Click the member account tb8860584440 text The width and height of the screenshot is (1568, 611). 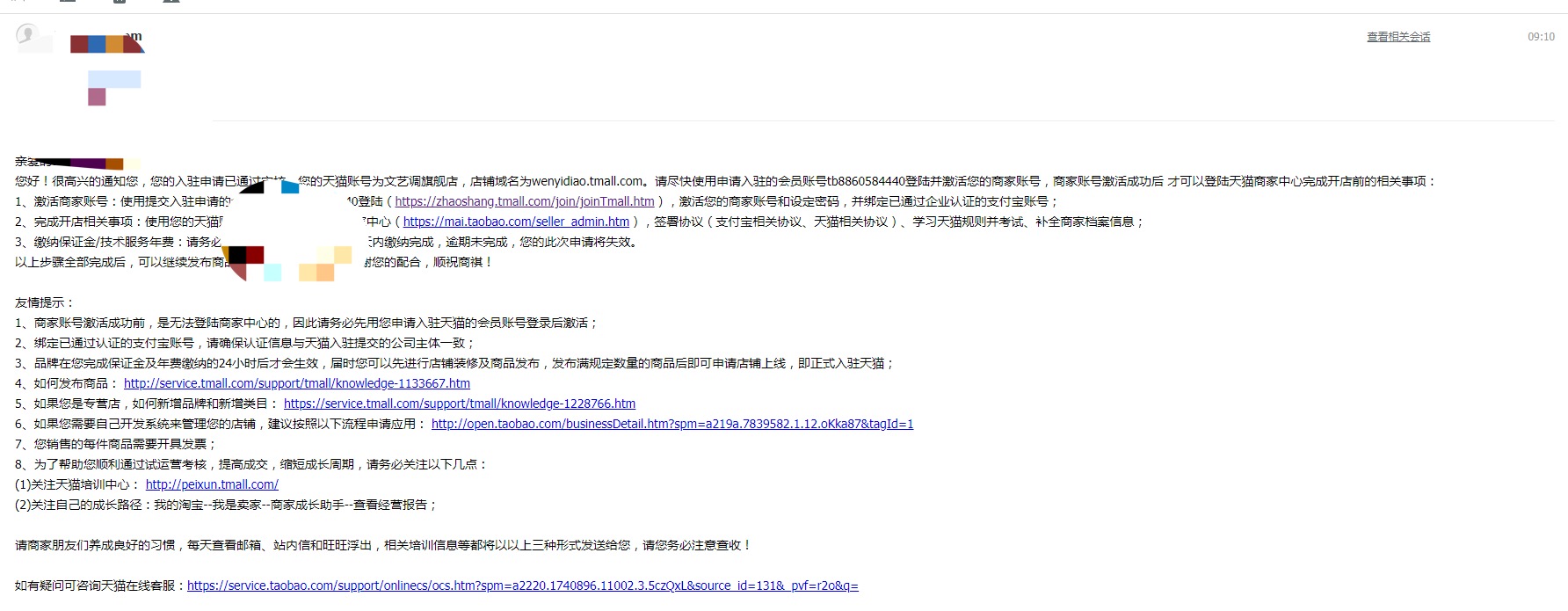tap(865, 182)
